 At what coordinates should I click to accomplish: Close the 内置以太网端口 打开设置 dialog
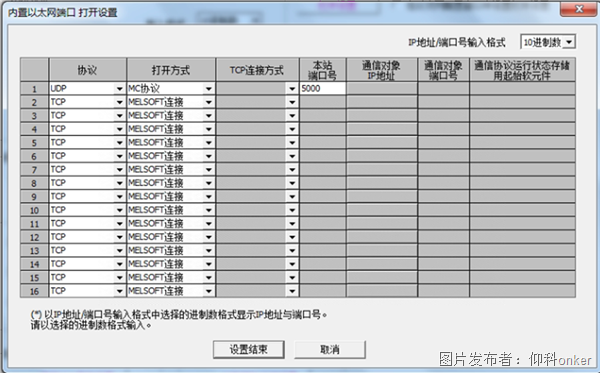[x=579, y=9]
